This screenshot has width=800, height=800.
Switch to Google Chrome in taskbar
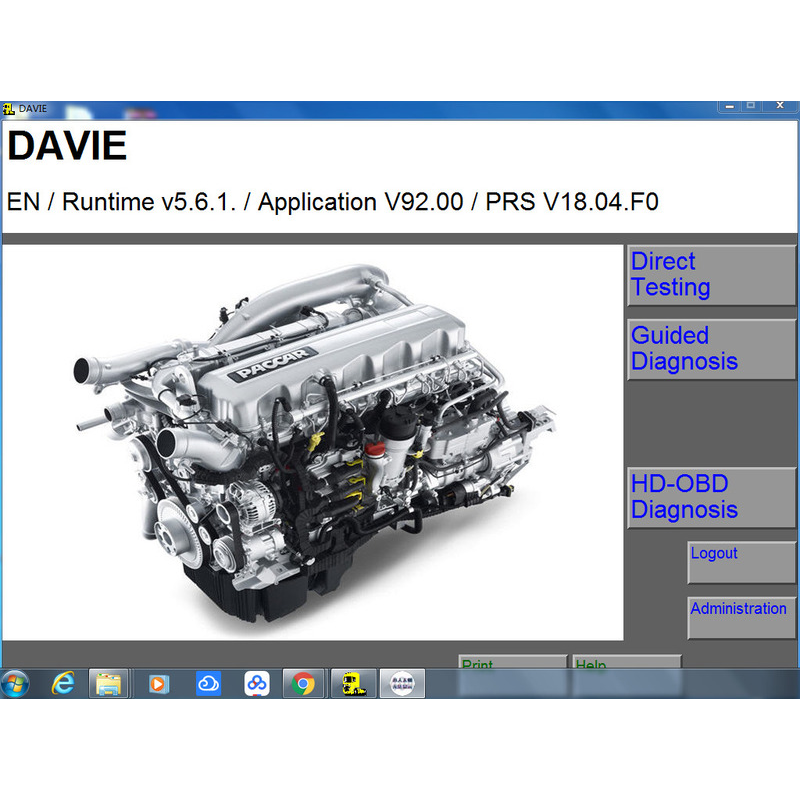[303, 684]
